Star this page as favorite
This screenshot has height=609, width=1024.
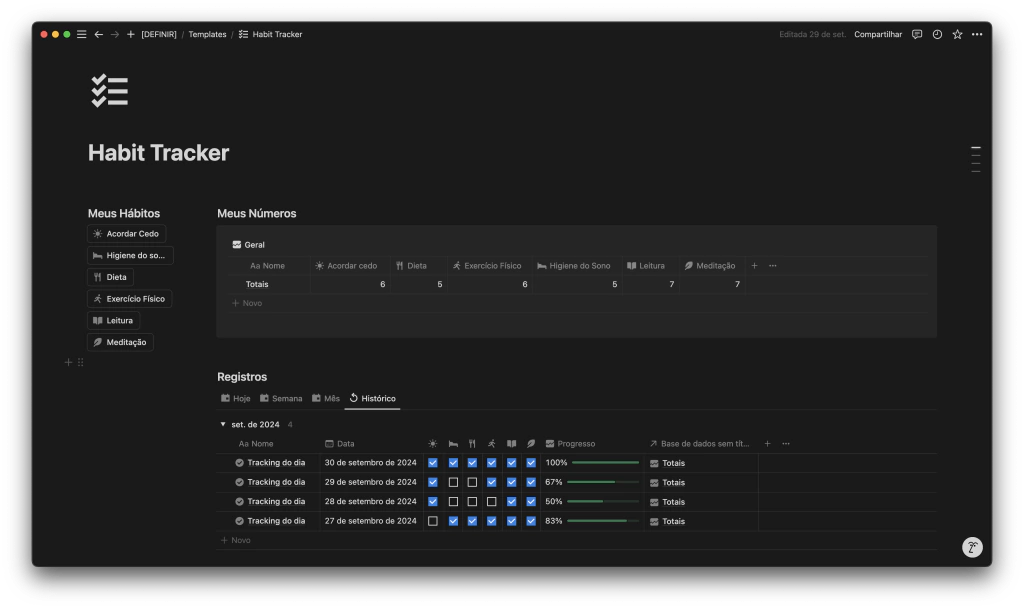(957, 34)
